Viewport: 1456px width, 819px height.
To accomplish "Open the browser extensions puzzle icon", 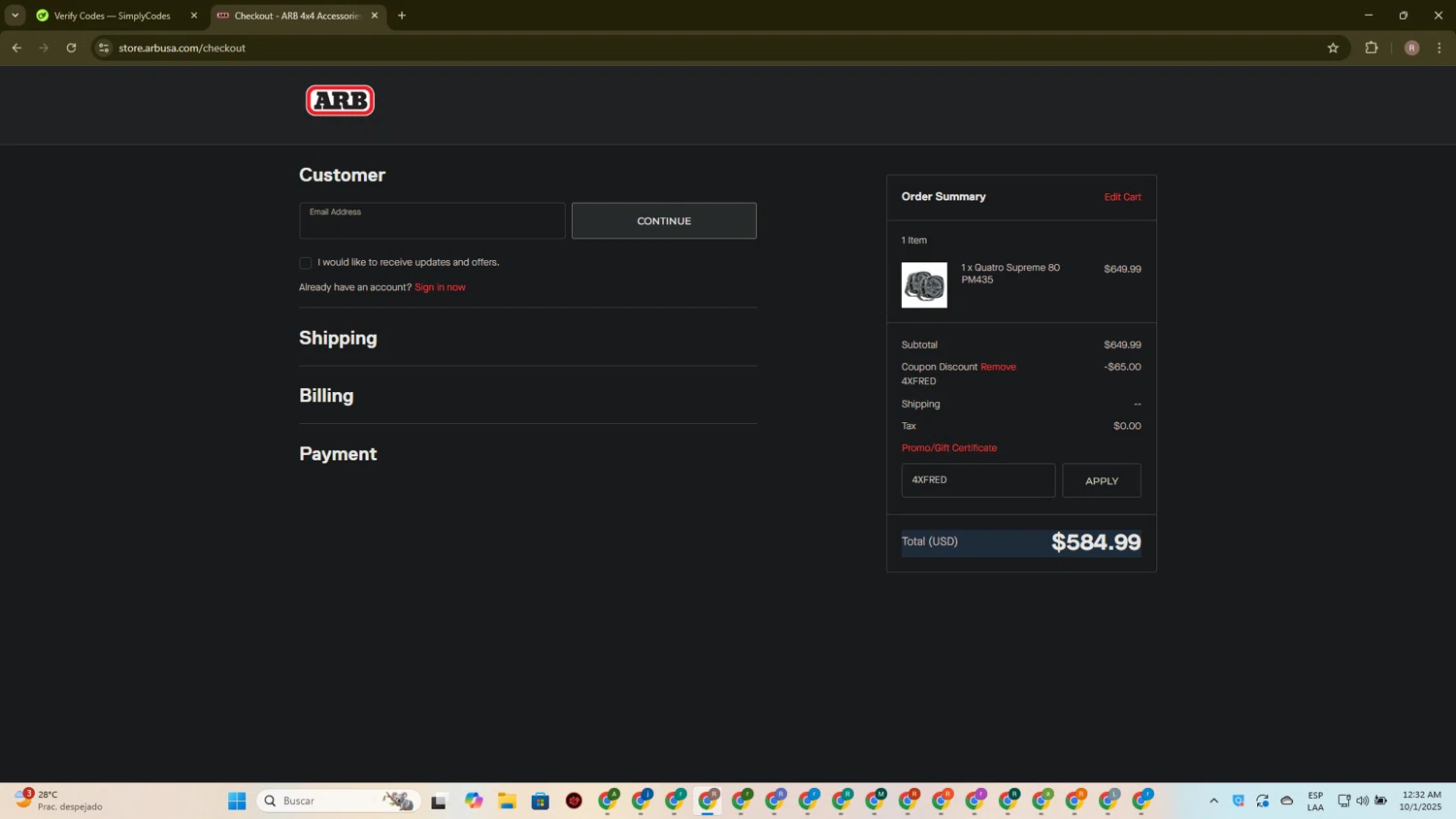I will 1372,48.
